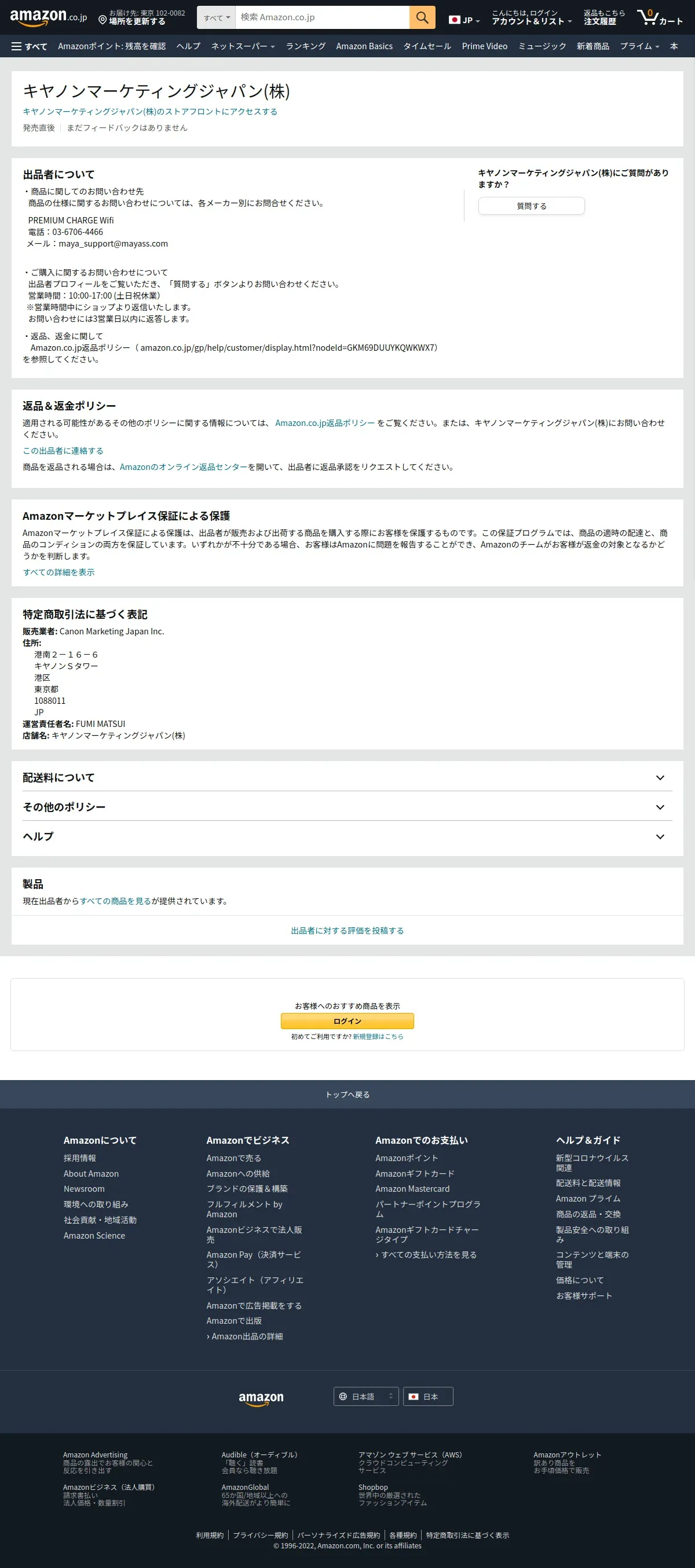Open Amazon出品の詳細 footer link
This screenshot has width=695, height=1568.
tap(244, 1336)
